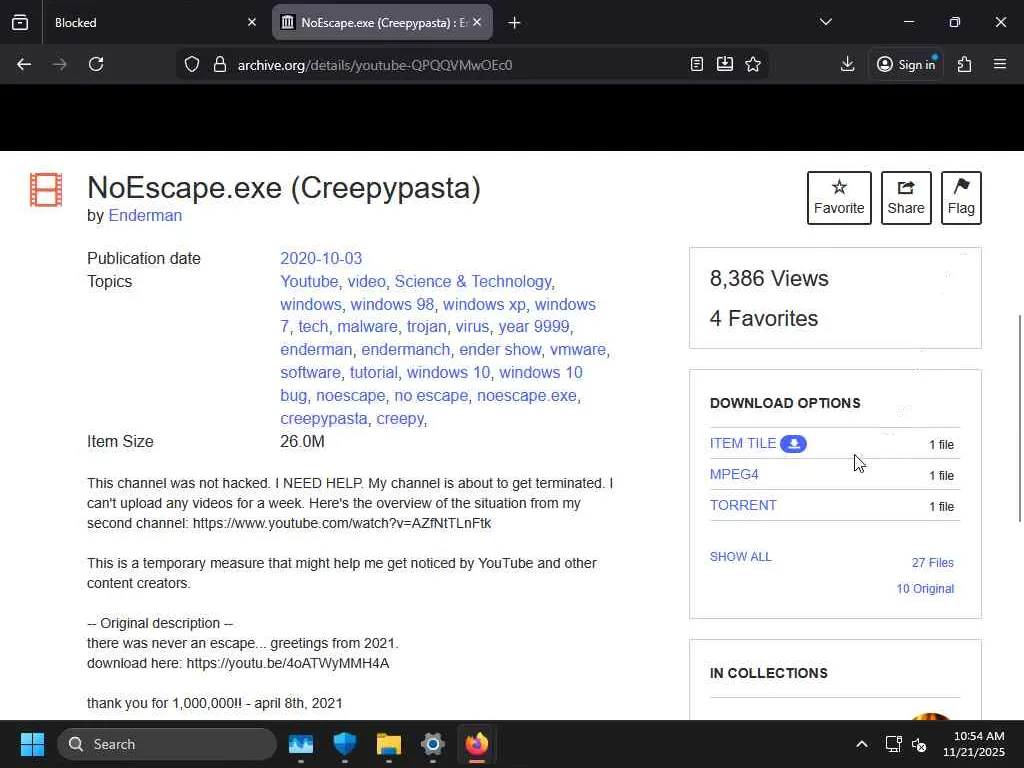The image size is (1024, 768).
Task: Open the Windows Start menu
Action: click(x=32, y=744)
